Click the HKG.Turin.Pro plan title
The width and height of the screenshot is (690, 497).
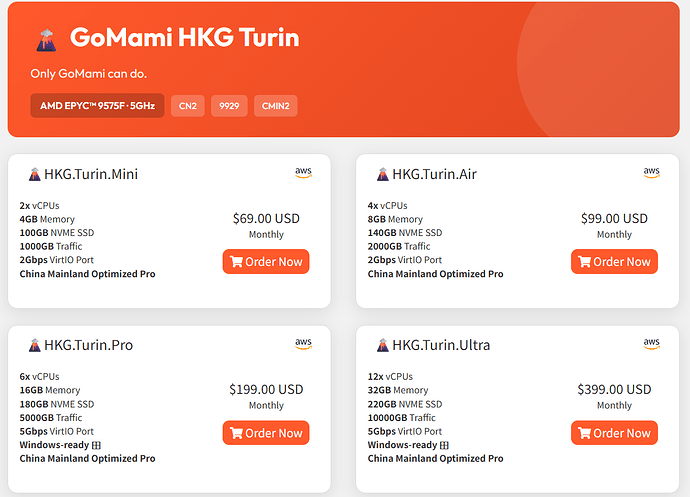pyautogui.click(x=88, y=345)
